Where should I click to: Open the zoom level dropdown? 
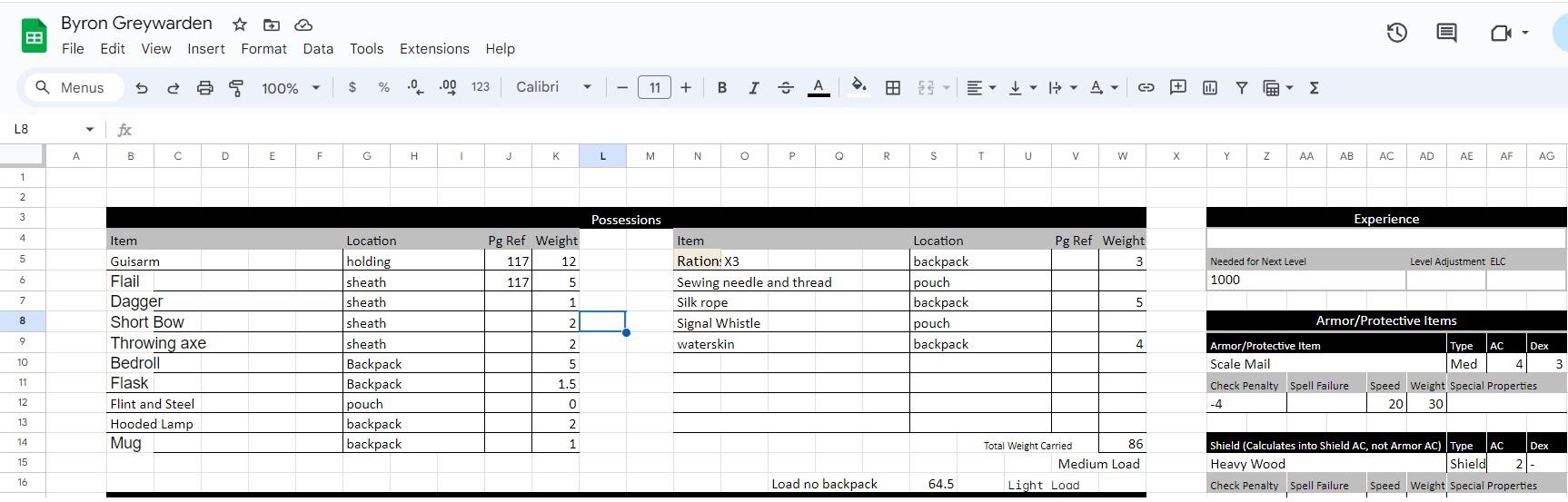[291, 88]
